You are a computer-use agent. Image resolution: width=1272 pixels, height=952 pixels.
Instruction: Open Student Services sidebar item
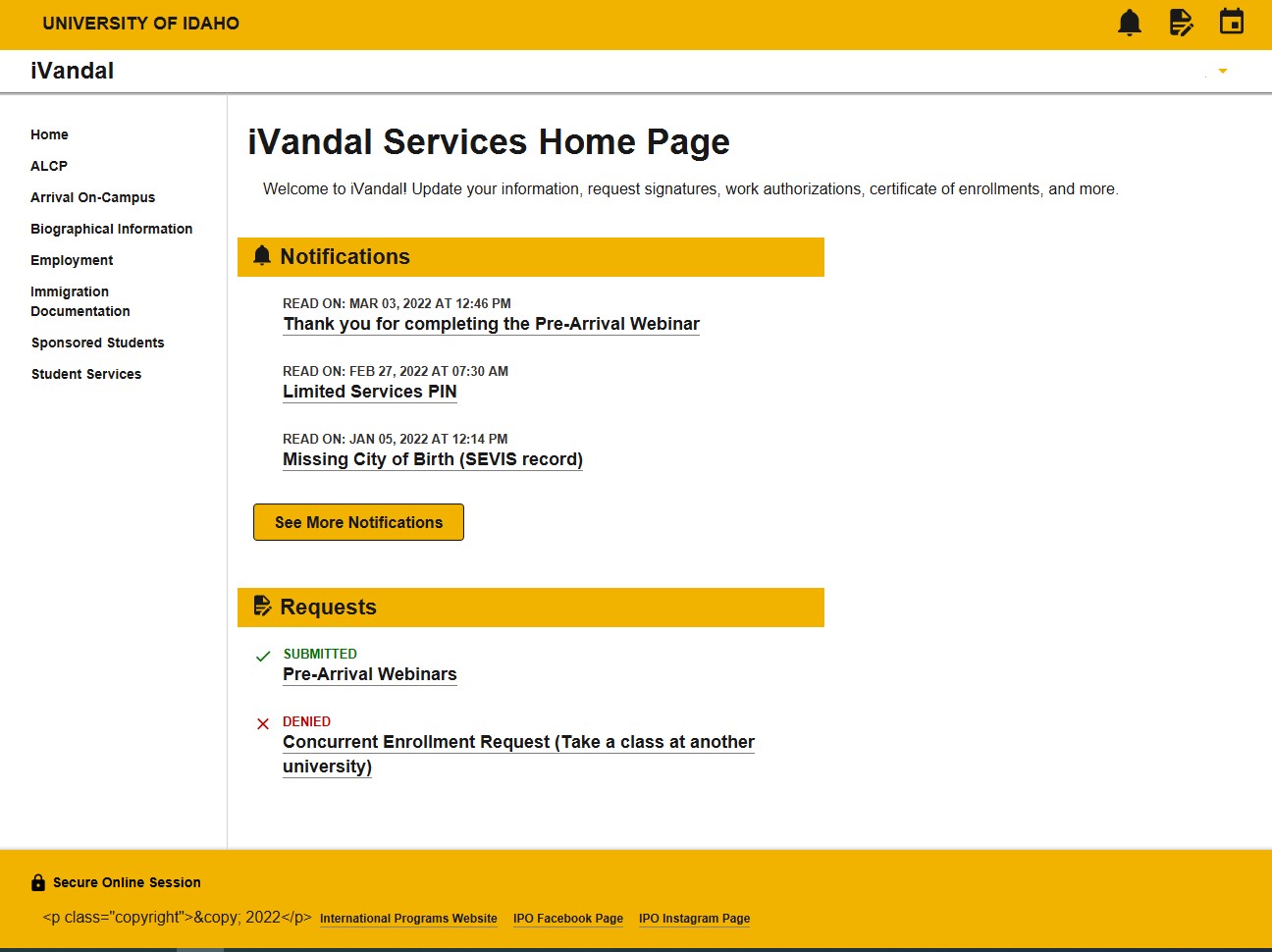pos(86,374)
